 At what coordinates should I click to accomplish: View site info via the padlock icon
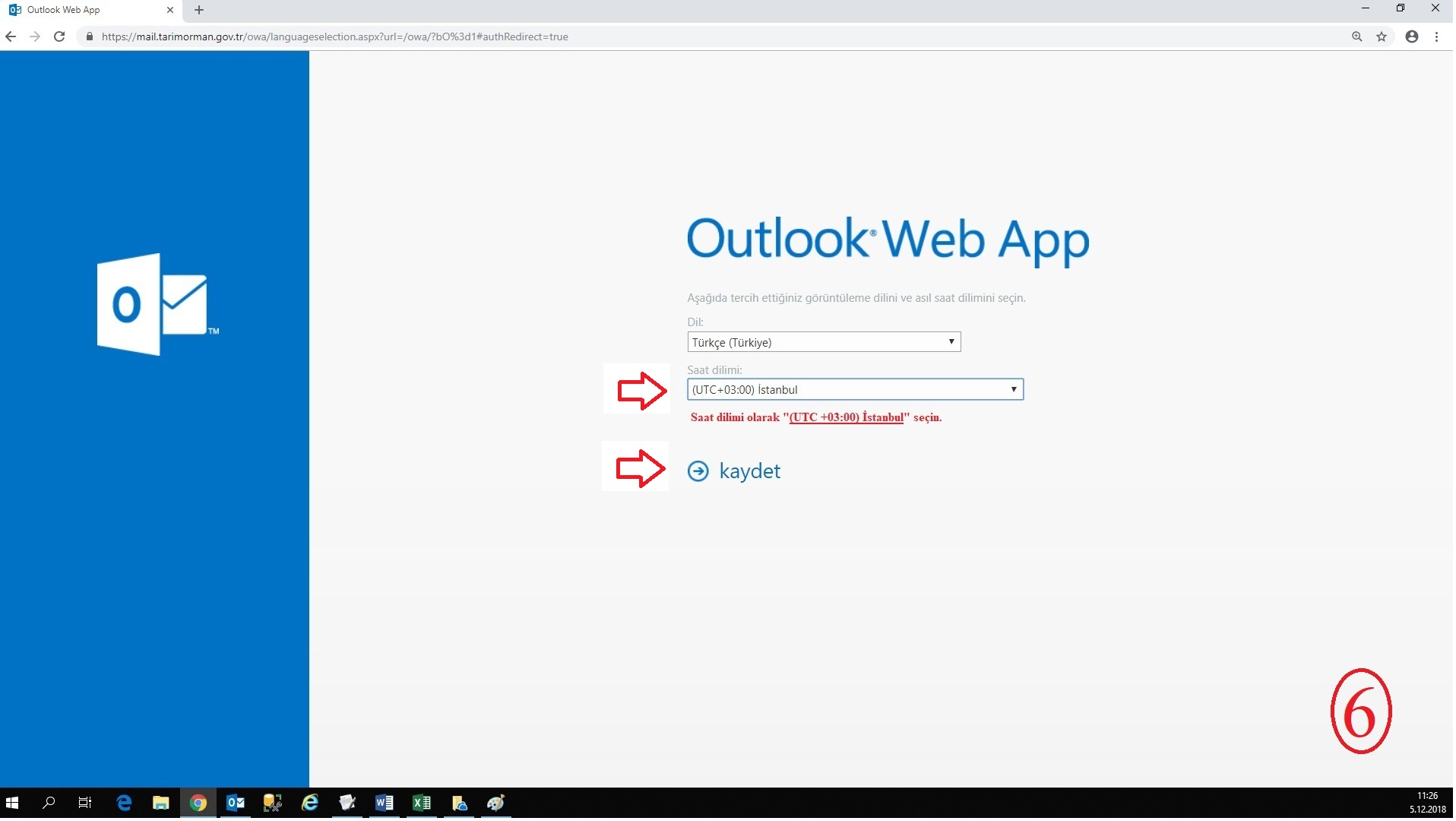(x=90, y=36)
